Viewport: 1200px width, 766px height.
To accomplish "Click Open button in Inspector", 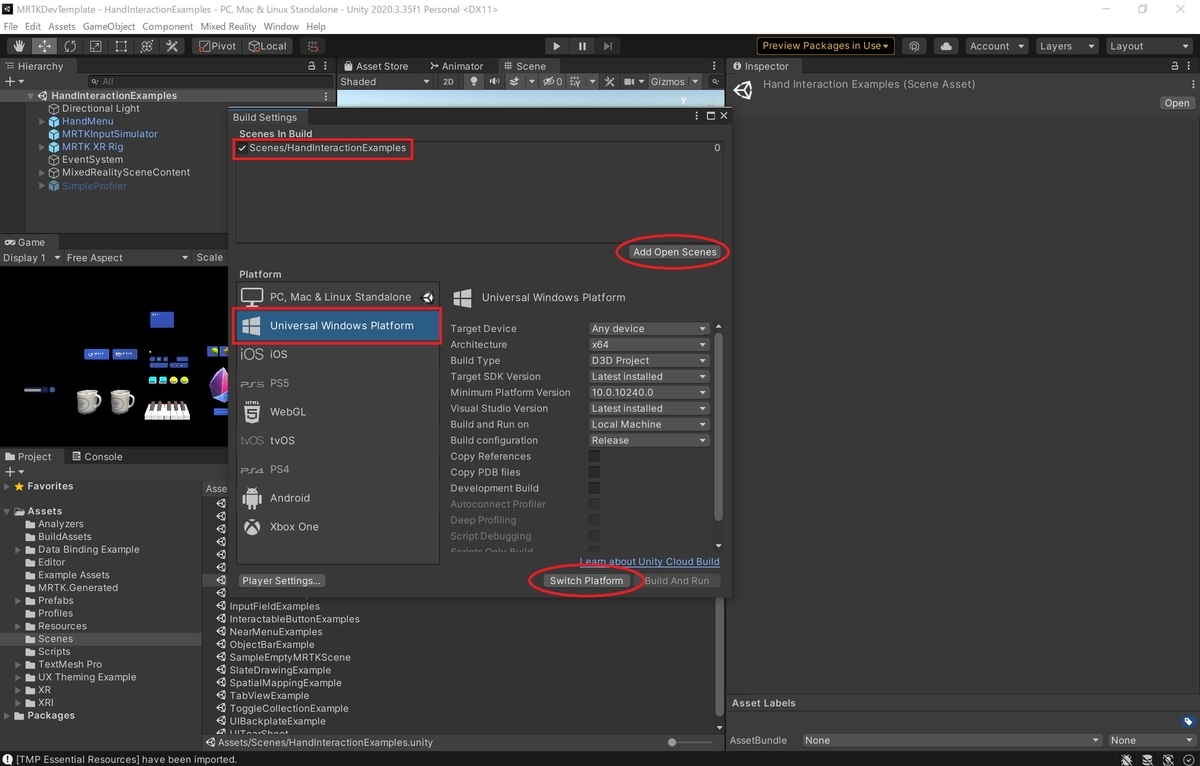I will (1177, 103).
